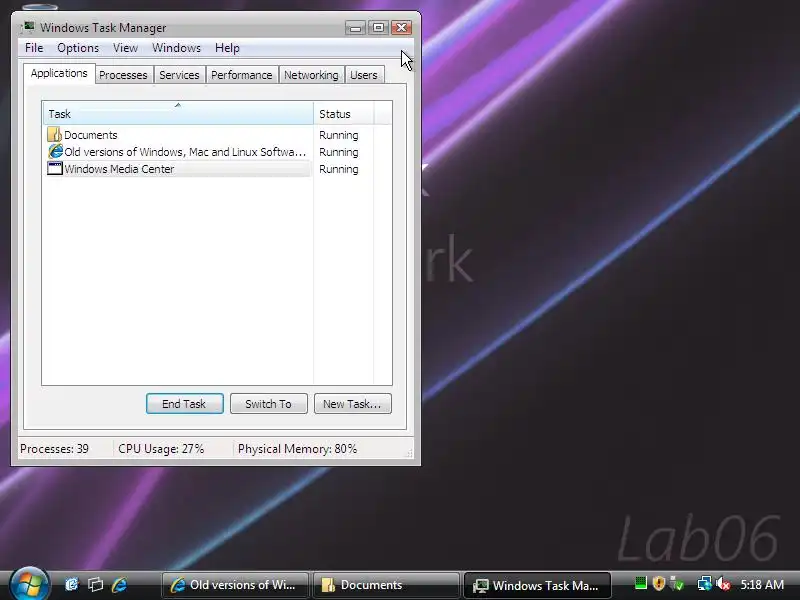Select the Applications tab
The image size is (800, 600).
pyautogui.click(x=59, y=73)
